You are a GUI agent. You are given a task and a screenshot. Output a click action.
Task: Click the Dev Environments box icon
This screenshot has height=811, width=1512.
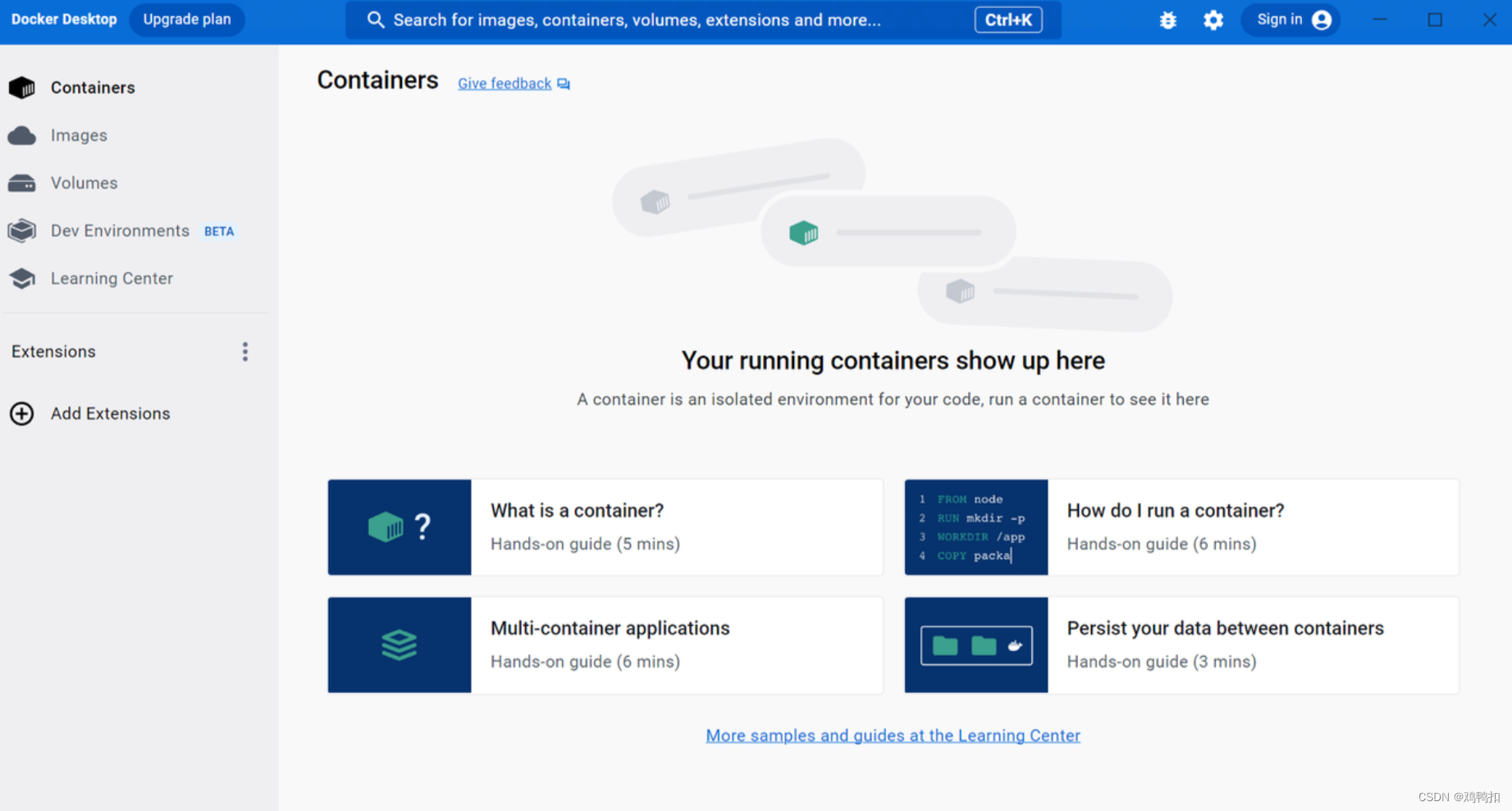point(22,230)
